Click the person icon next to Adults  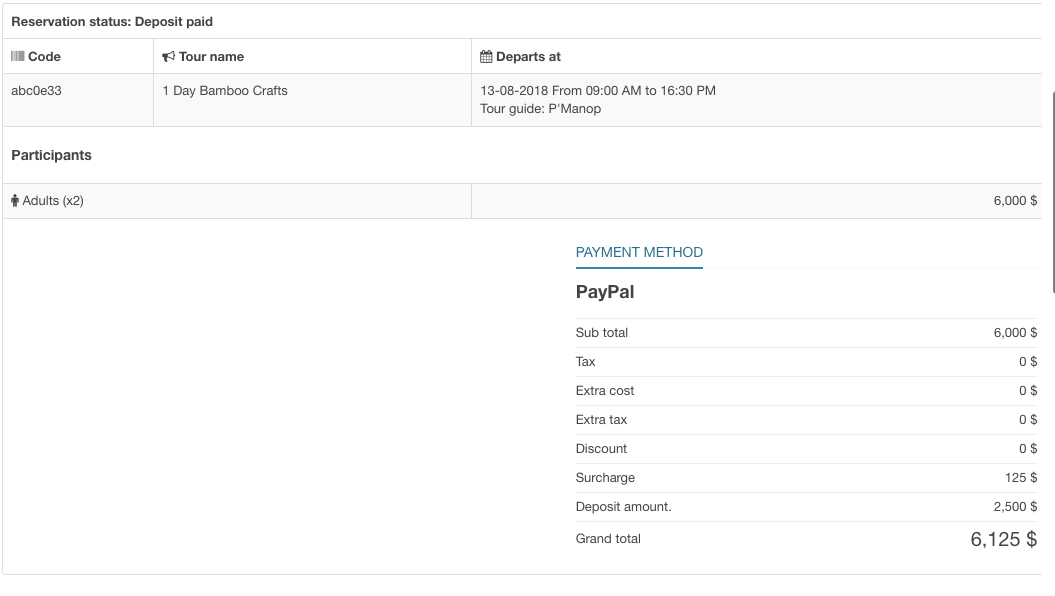[x=15, y=201]
